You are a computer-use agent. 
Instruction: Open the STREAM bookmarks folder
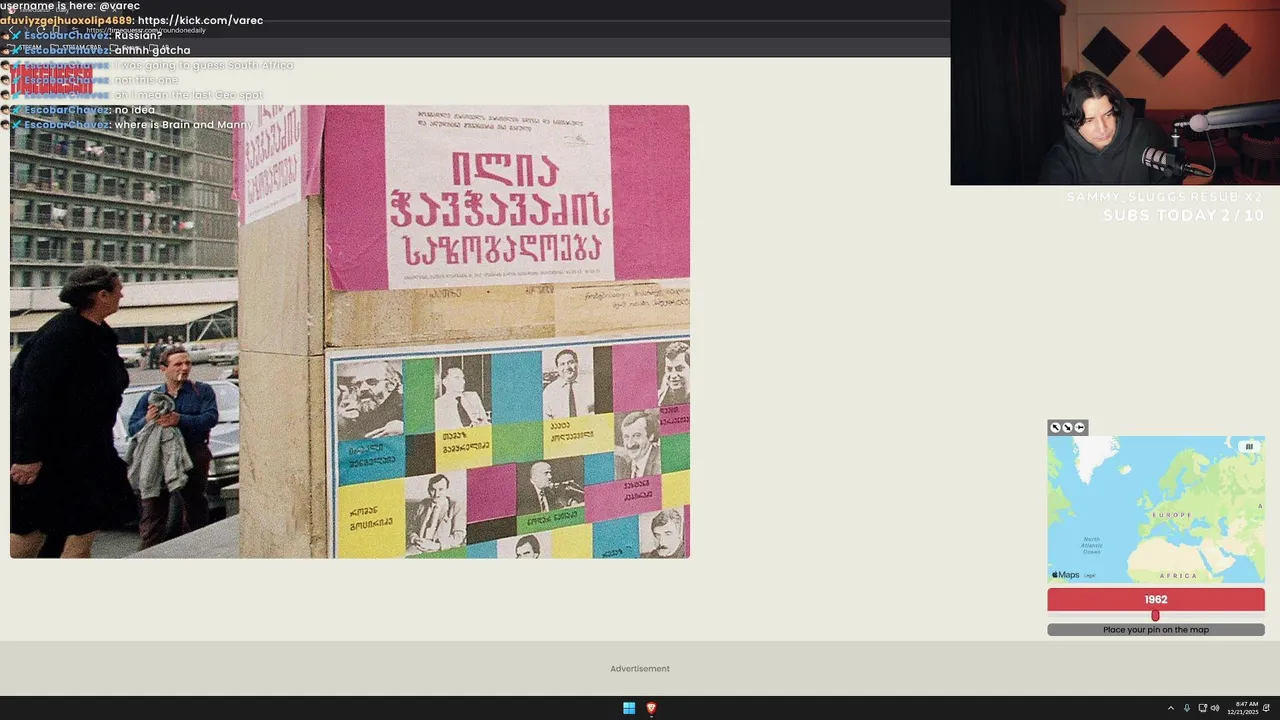[25, 47]
